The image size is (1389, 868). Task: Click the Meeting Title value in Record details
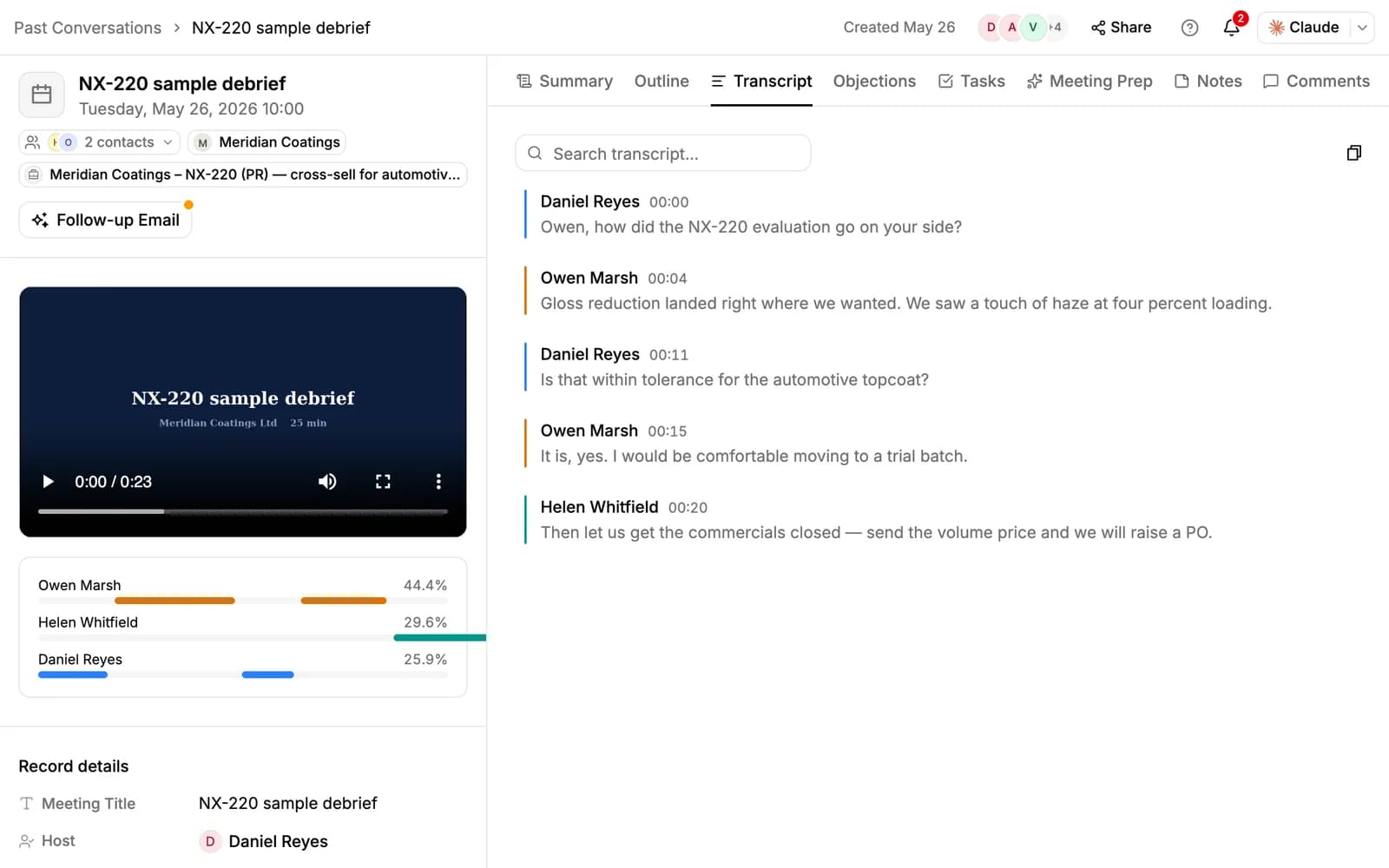pyautogui.click(x=287, y=804)
